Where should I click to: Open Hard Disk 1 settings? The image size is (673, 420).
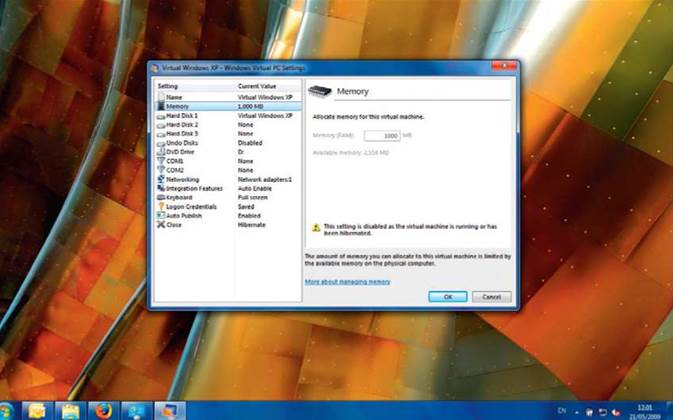click(181, 116)
